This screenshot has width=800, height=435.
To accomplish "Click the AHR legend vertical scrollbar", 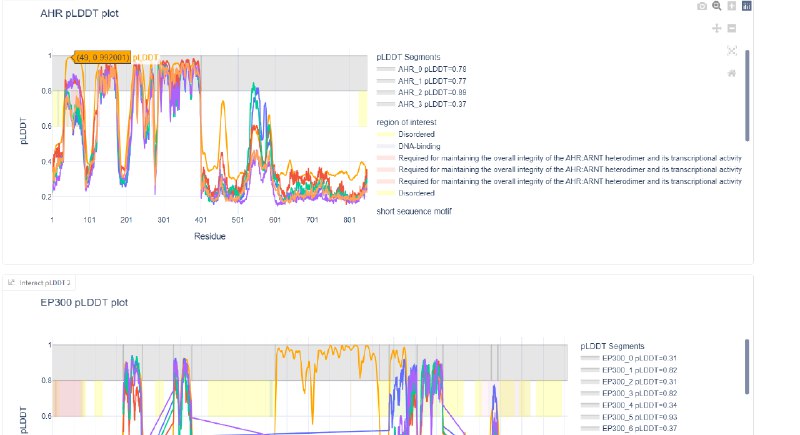I will click(747, 95).
